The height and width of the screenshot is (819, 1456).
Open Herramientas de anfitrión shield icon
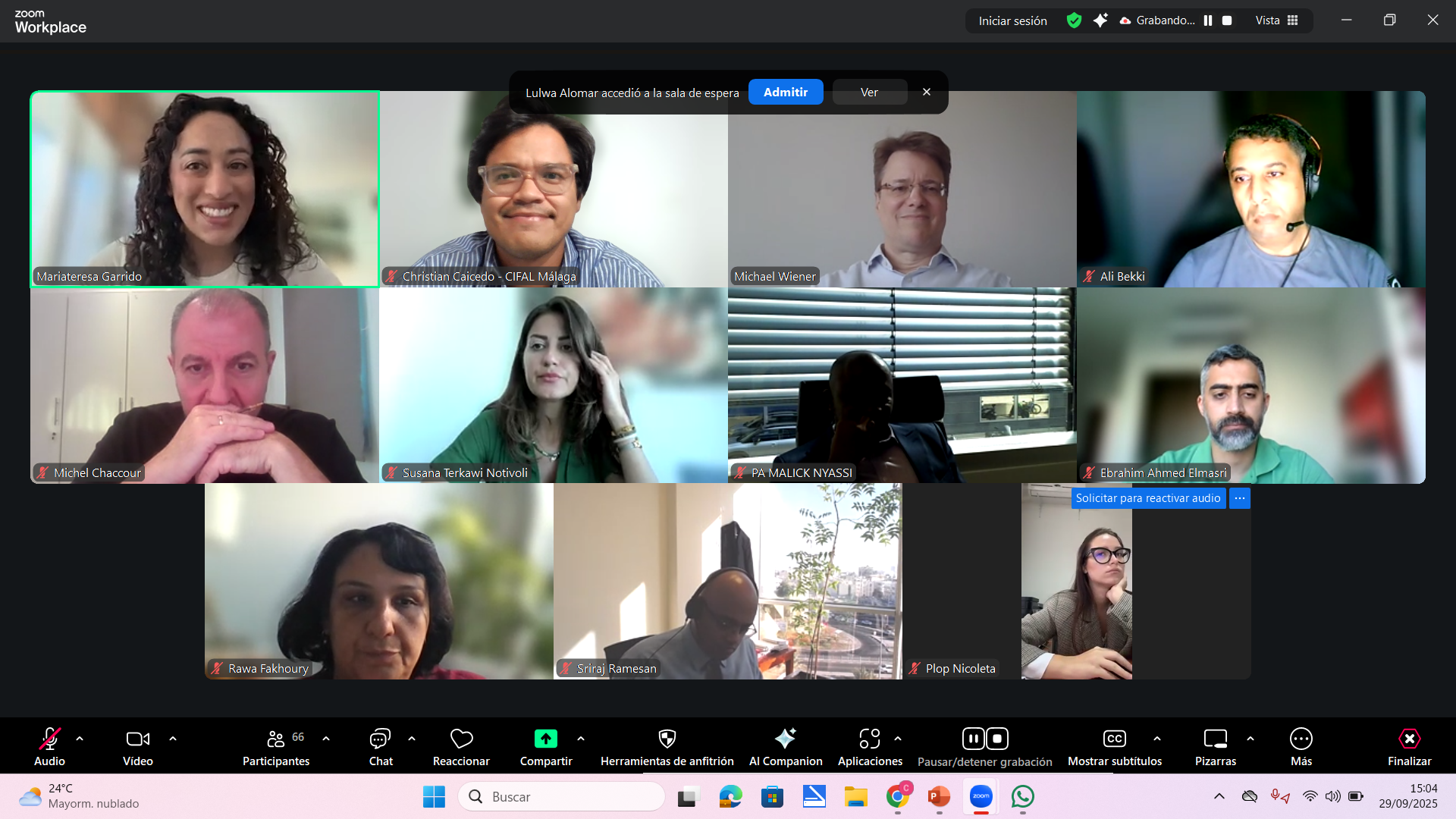coord(667,739)
